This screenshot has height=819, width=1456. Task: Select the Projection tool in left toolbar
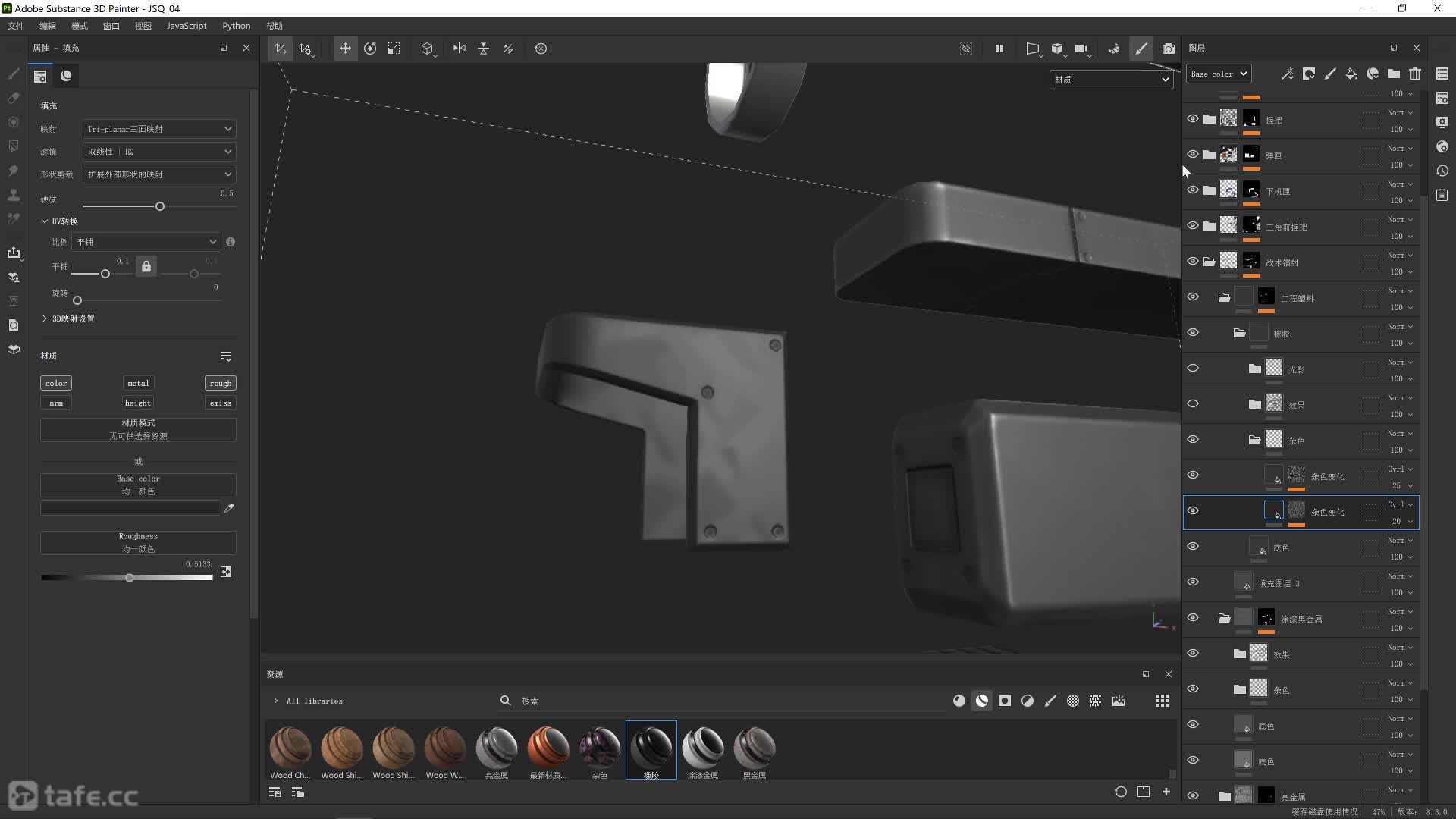click(x=13, y=122)
